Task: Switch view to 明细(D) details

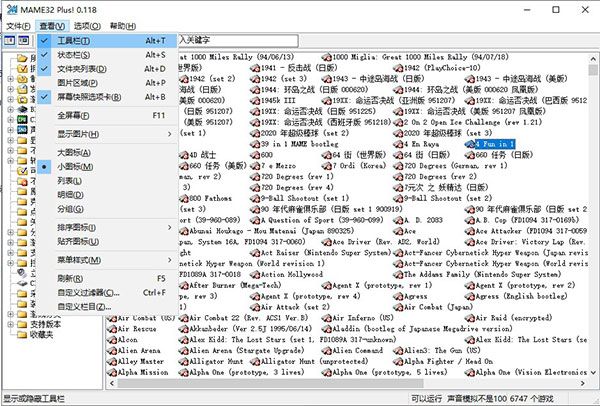Action: (108, 195)
